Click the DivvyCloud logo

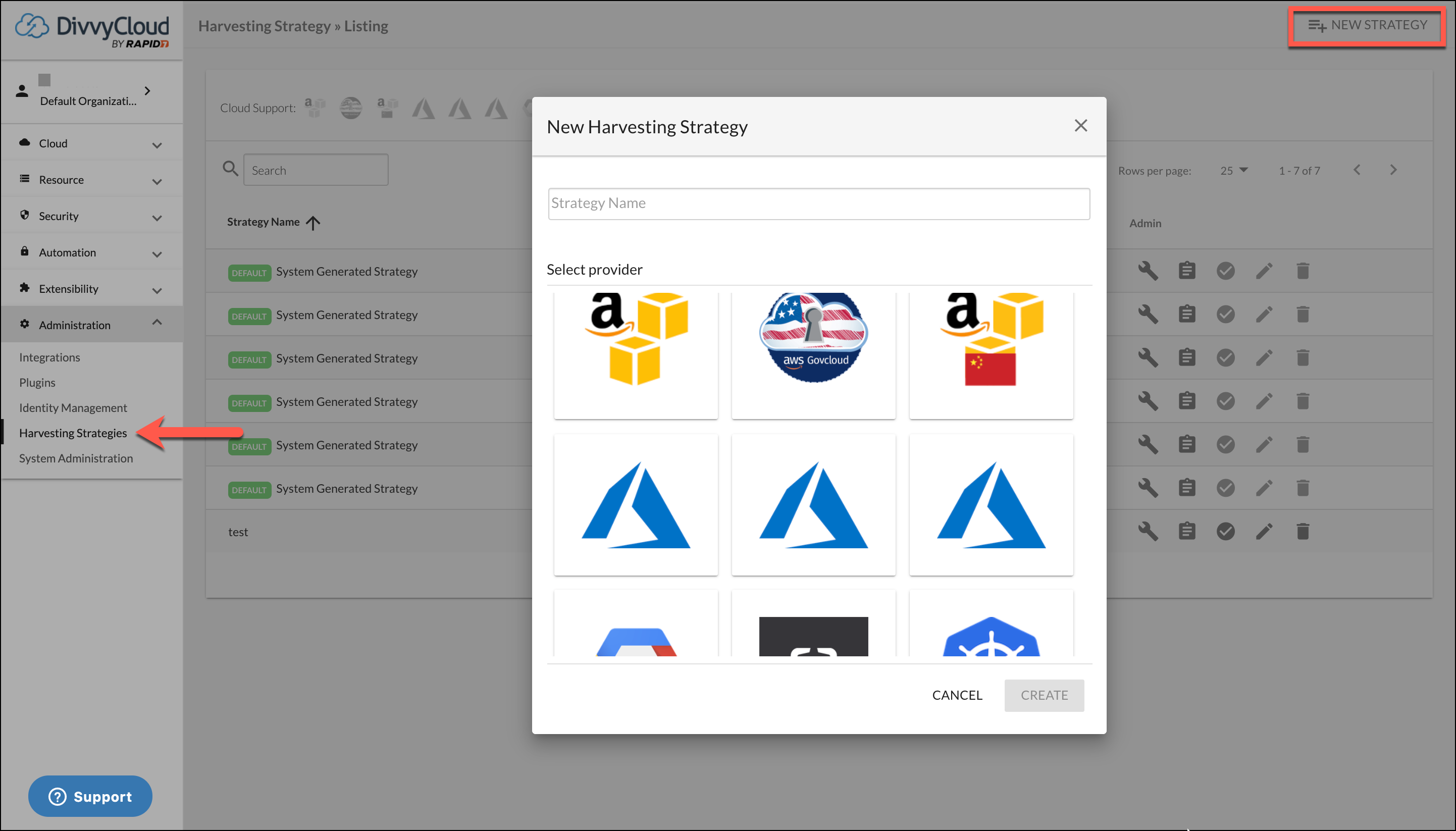click(91, 30)
